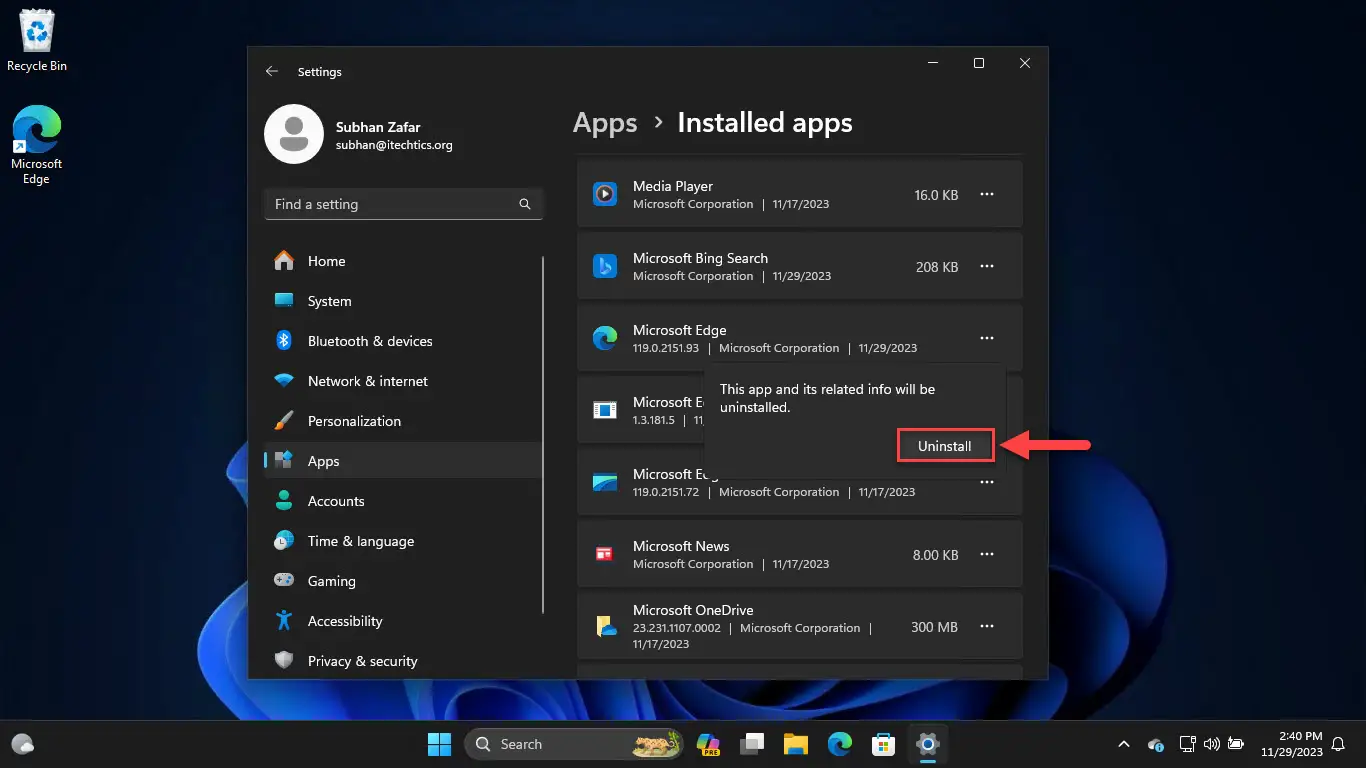Select the Microsoft OneDrive row name

click(x=693, y=610)
